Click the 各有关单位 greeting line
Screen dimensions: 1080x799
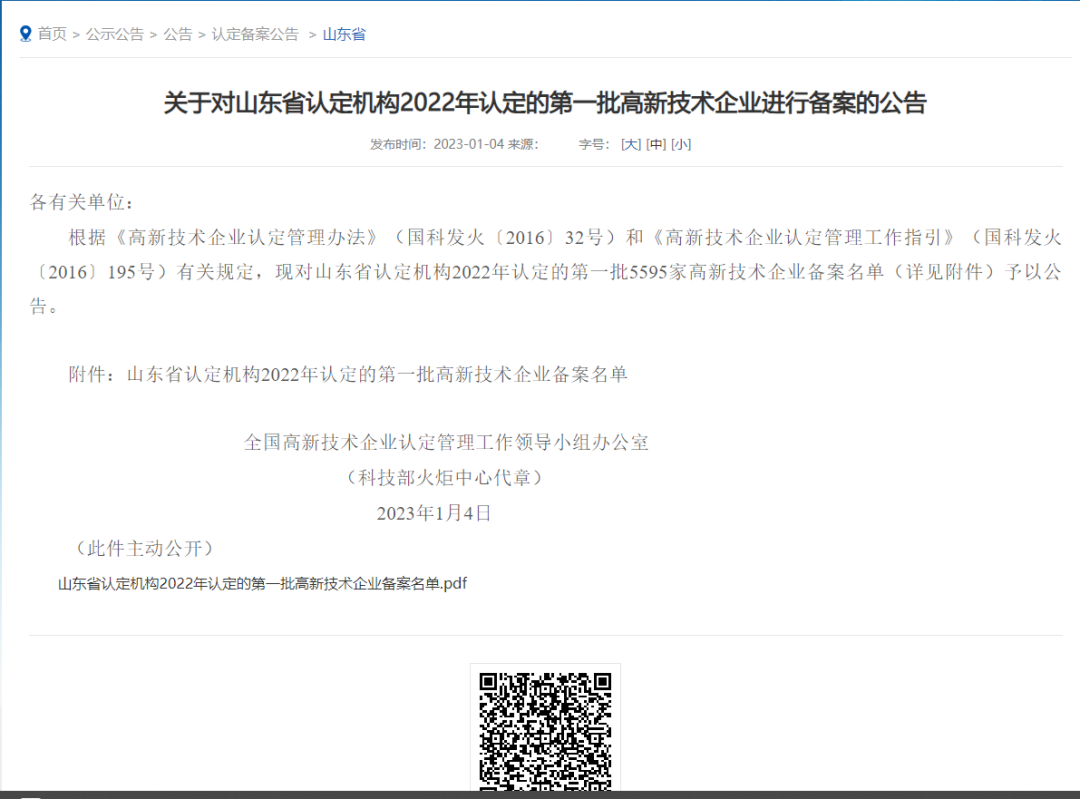(81, 202)
